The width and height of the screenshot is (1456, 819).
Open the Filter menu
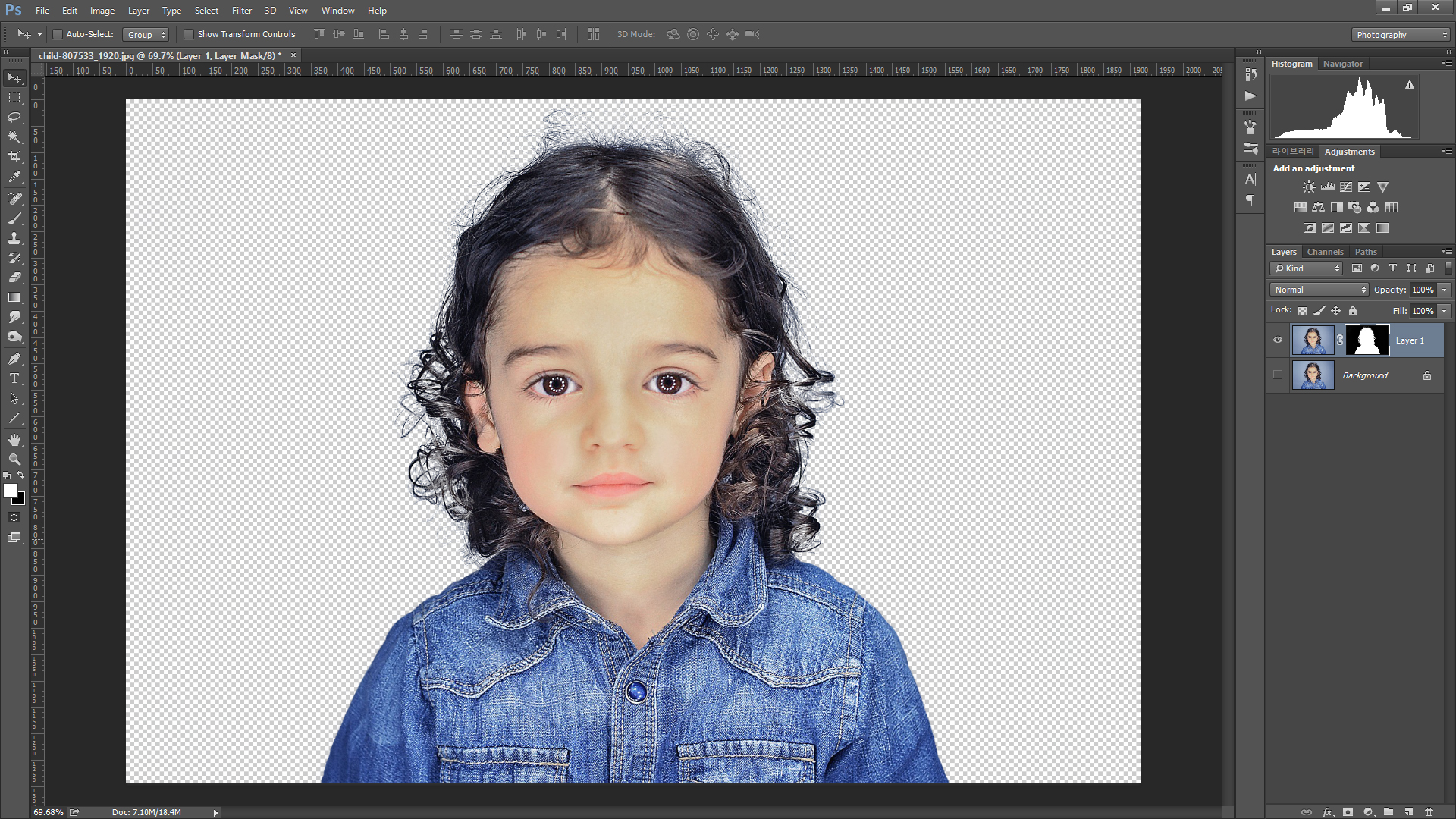241,11
